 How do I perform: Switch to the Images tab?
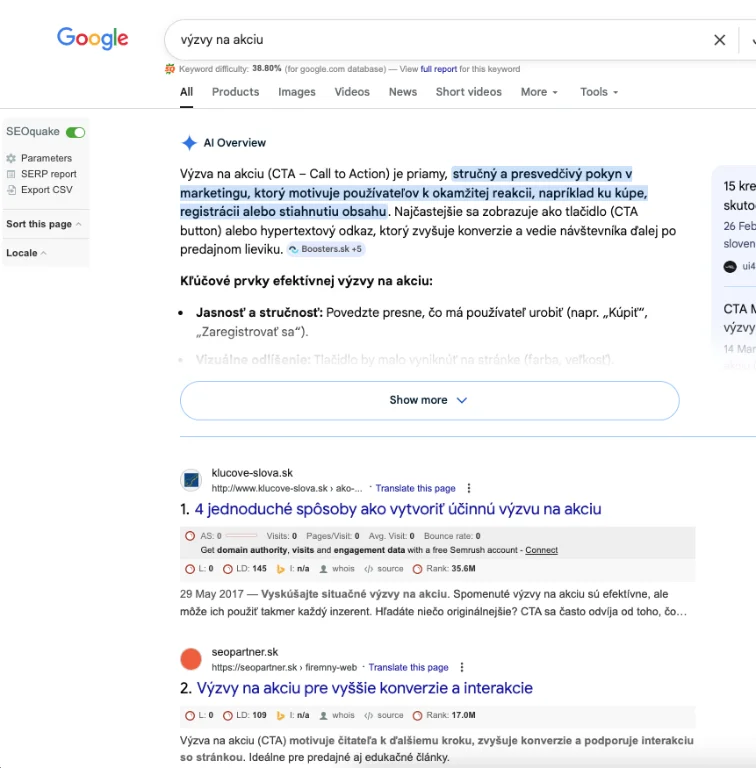point(296,92)
